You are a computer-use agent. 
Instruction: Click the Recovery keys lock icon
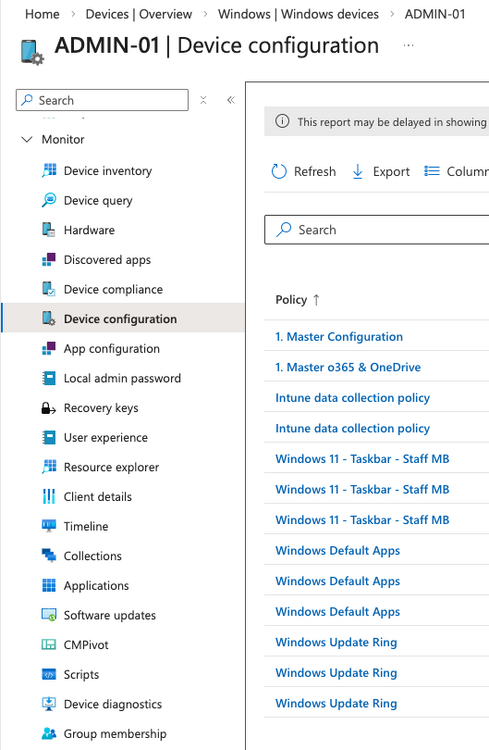pos(49,408)
